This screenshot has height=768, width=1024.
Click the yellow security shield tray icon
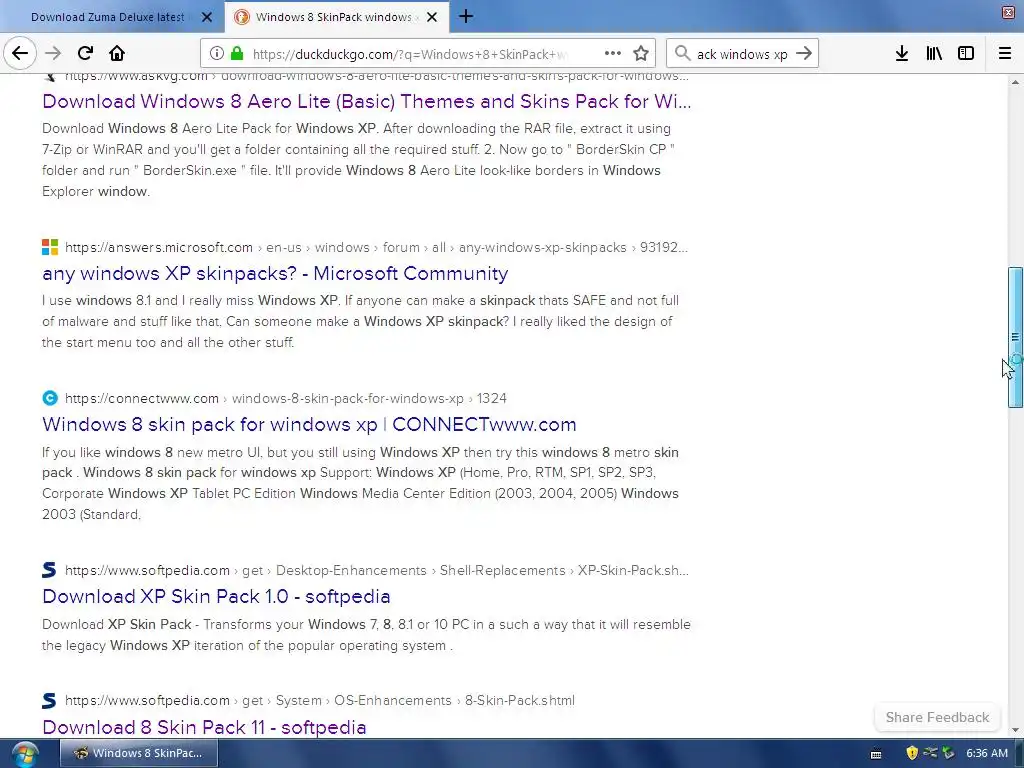[x=912, y=753]
